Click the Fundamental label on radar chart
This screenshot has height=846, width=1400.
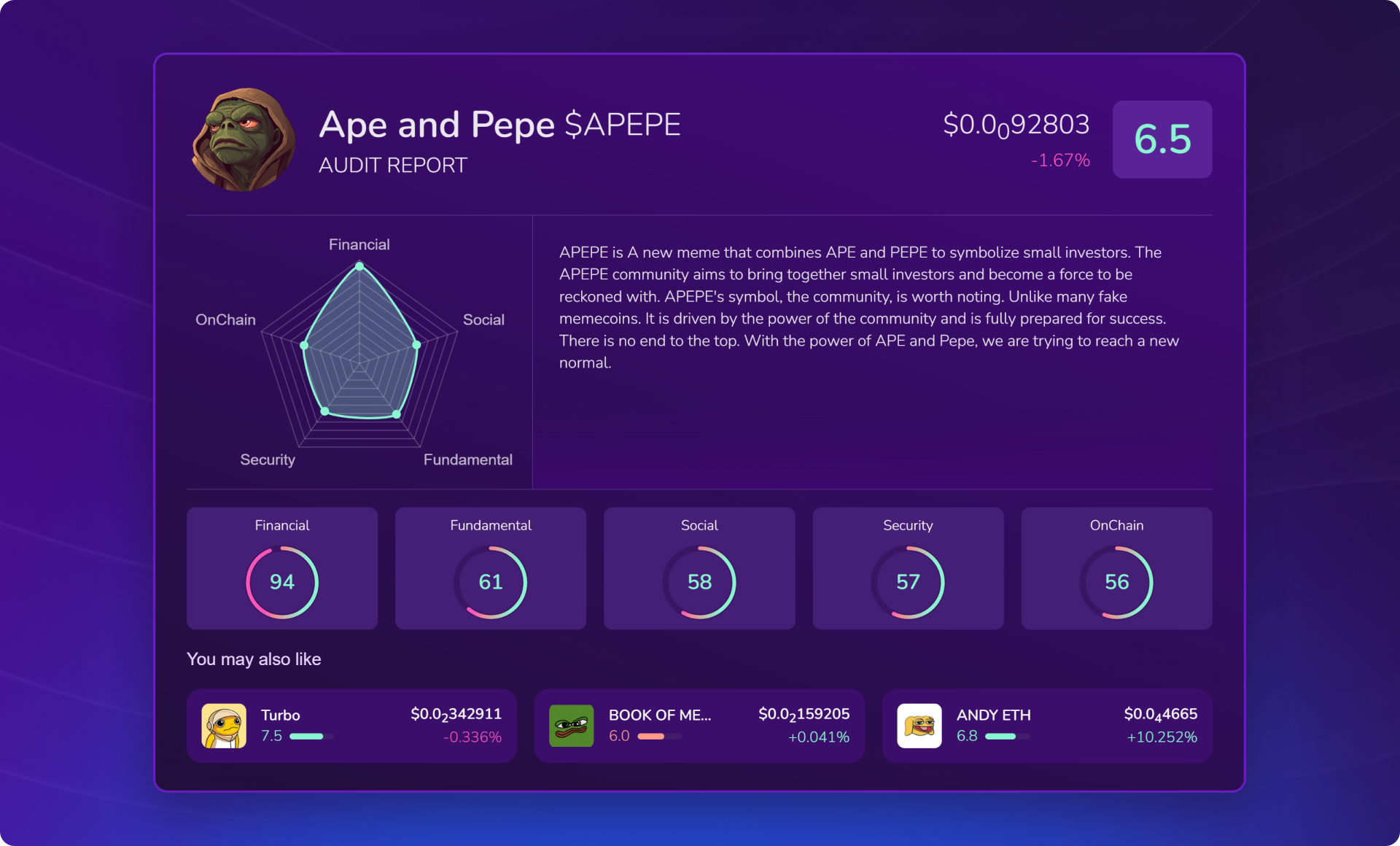coord(467,459)
